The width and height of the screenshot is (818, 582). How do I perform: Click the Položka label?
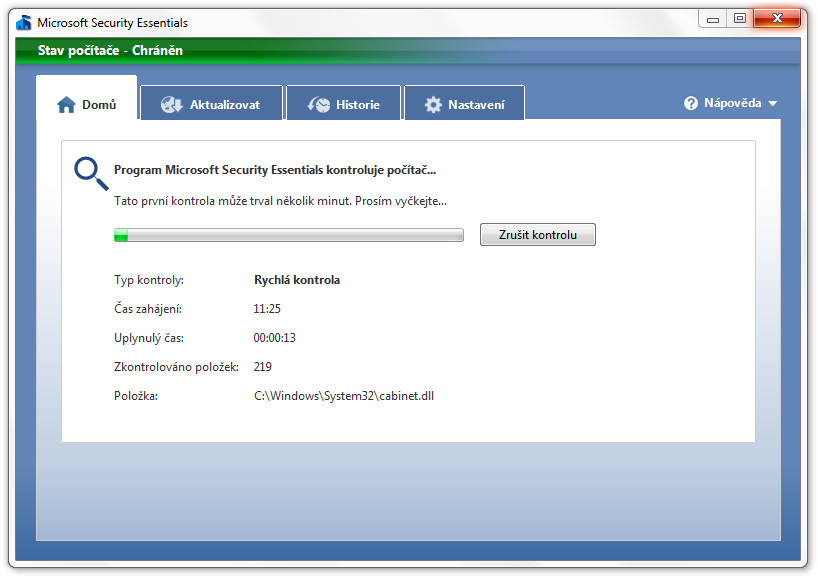click(136, 396)
